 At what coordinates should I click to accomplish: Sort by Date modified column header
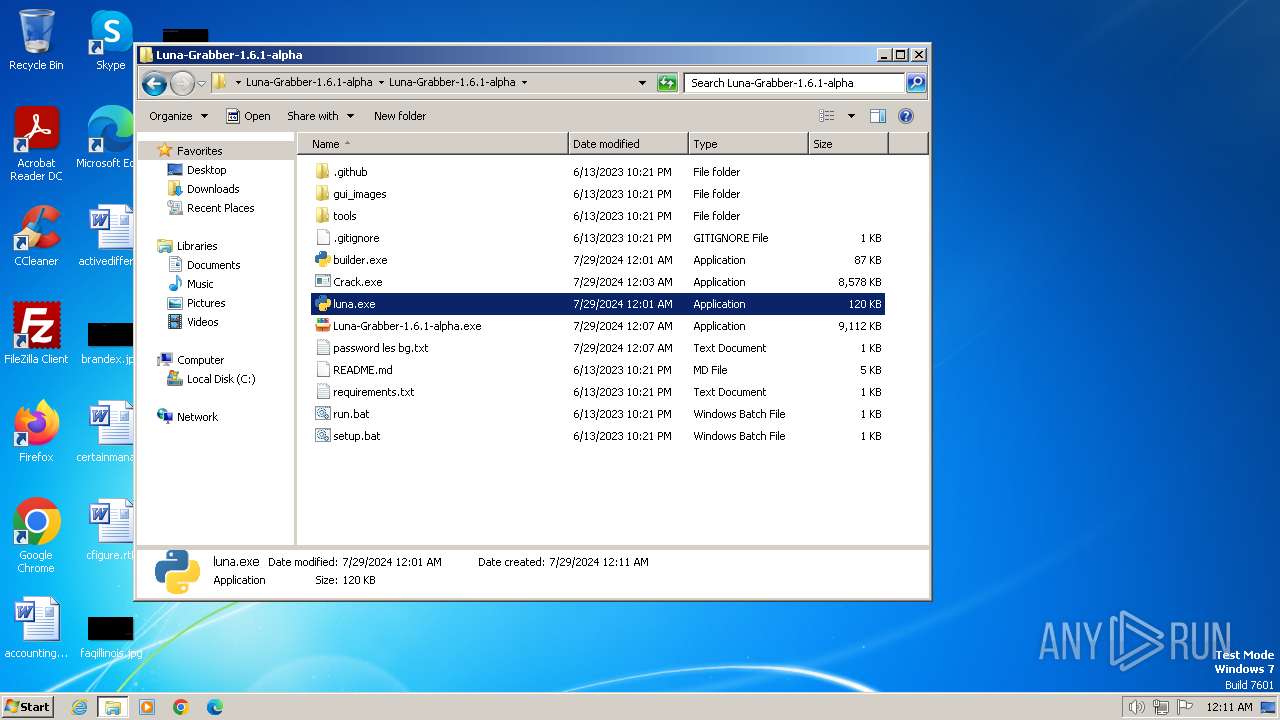628,144
